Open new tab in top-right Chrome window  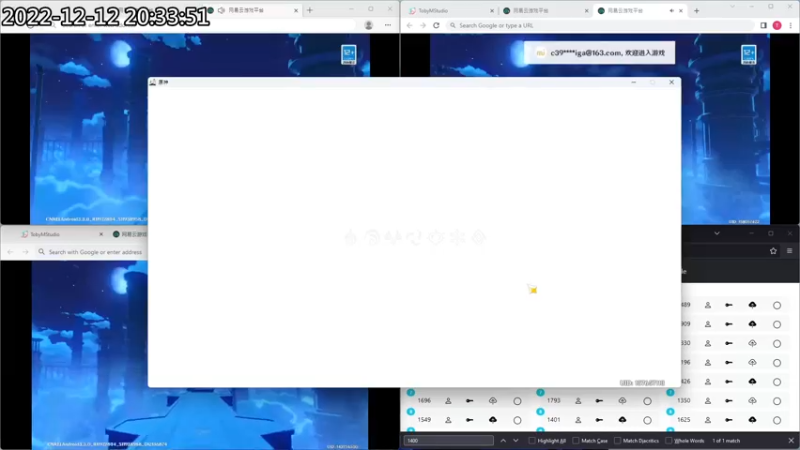point(696,11)
